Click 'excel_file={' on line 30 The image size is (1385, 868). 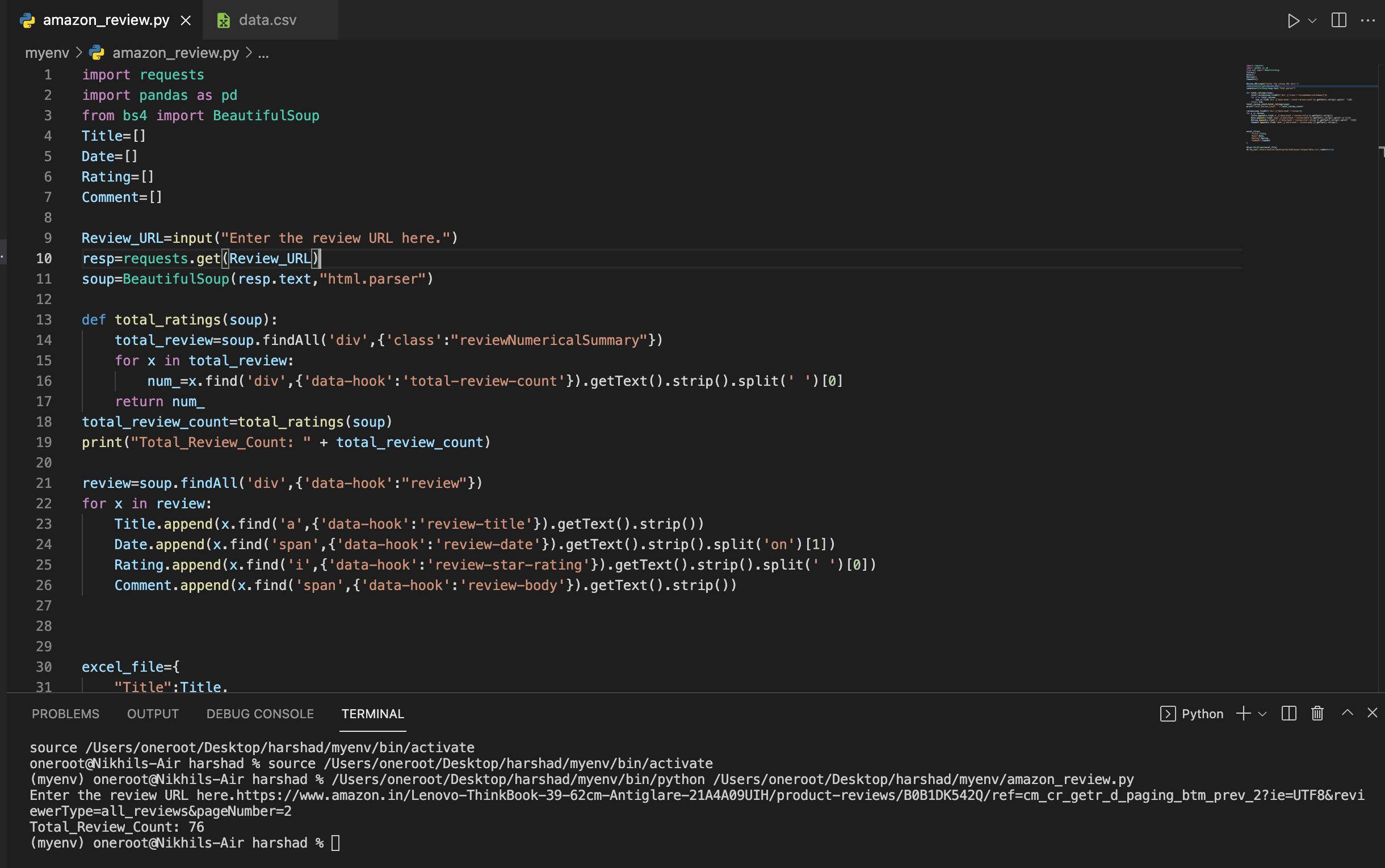pos(131,667)
